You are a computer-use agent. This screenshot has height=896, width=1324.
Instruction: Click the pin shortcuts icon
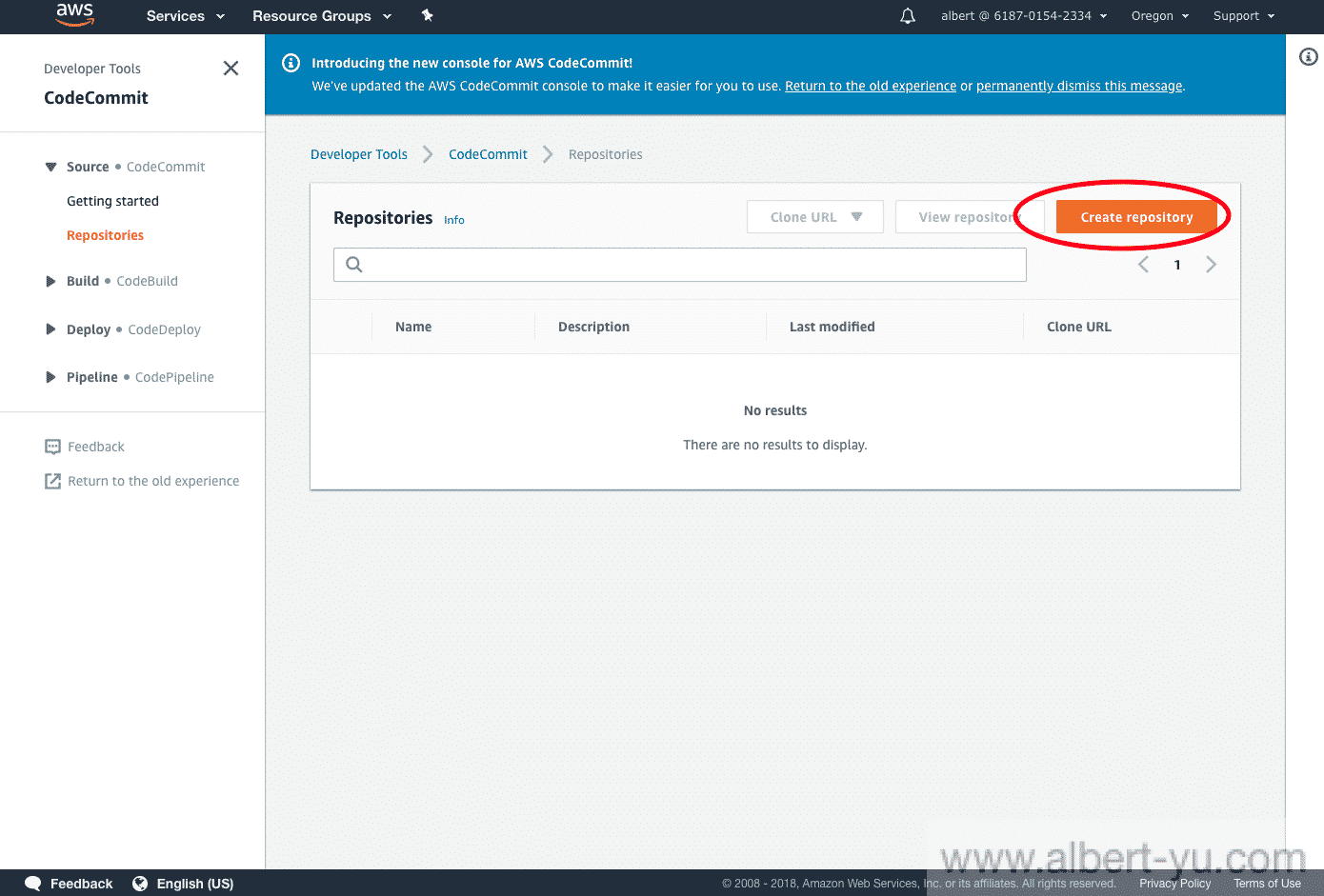(428, 15)
